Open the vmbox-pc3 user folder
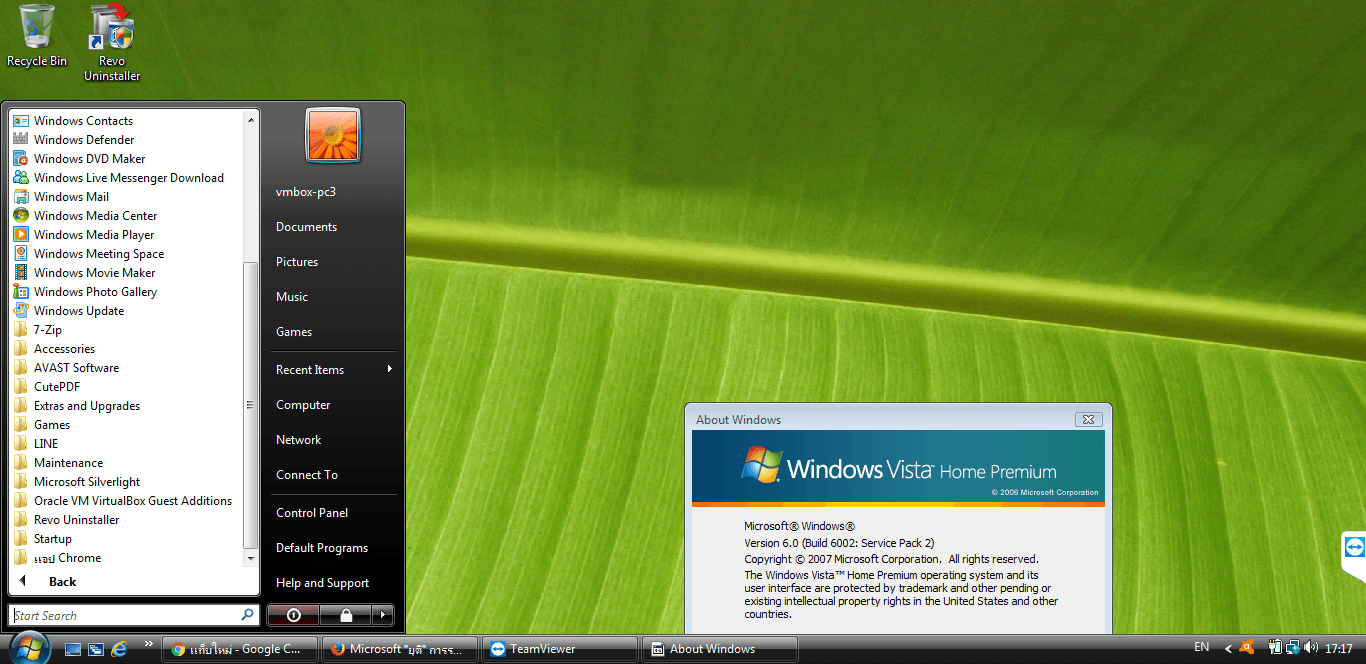The height and width of the screenshot is (664, 1366). [x=306, y=192]
